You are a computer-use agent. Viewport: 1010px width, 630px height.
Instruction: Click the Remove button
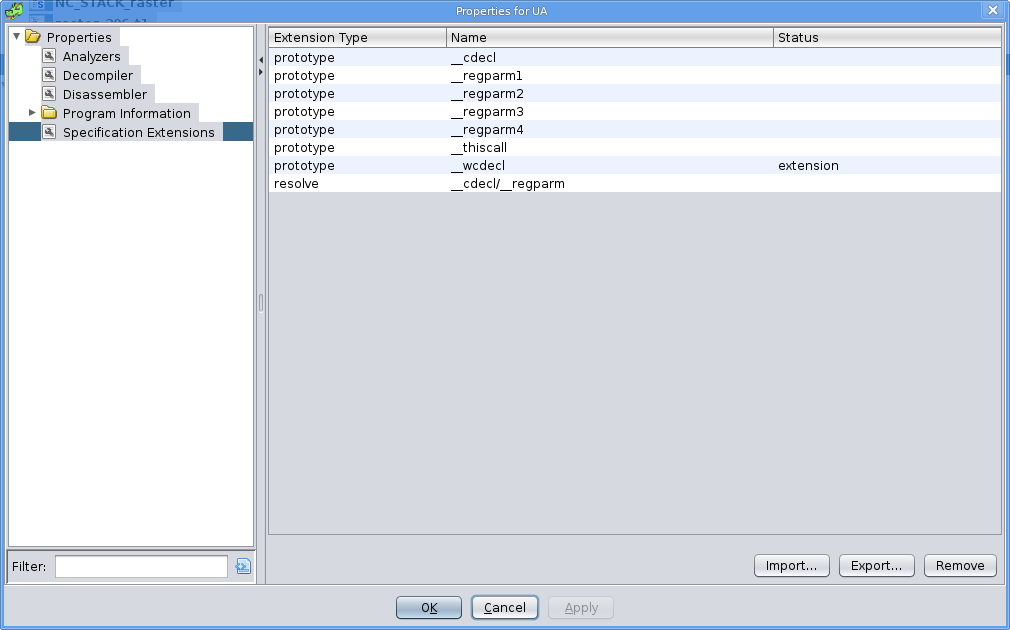[960, 566]
